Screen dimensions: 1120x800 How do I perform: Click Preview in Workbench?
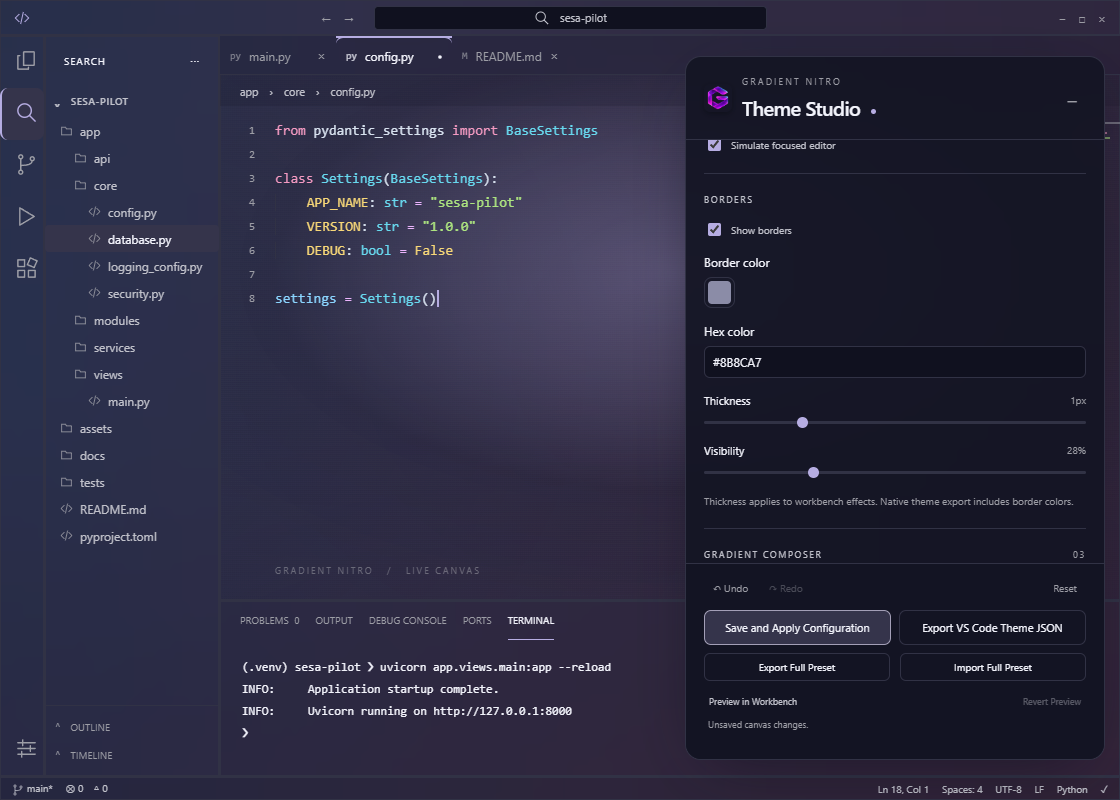pyautogui.click(x=753, y=701)
